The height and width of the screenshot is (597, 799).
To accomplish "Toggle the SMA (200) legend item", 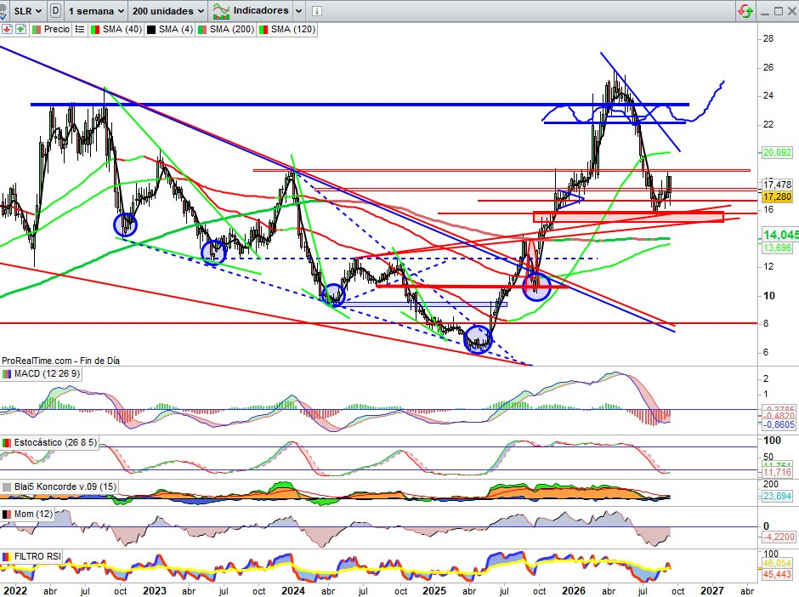I will pyautogui.click(x=226, y=30).
